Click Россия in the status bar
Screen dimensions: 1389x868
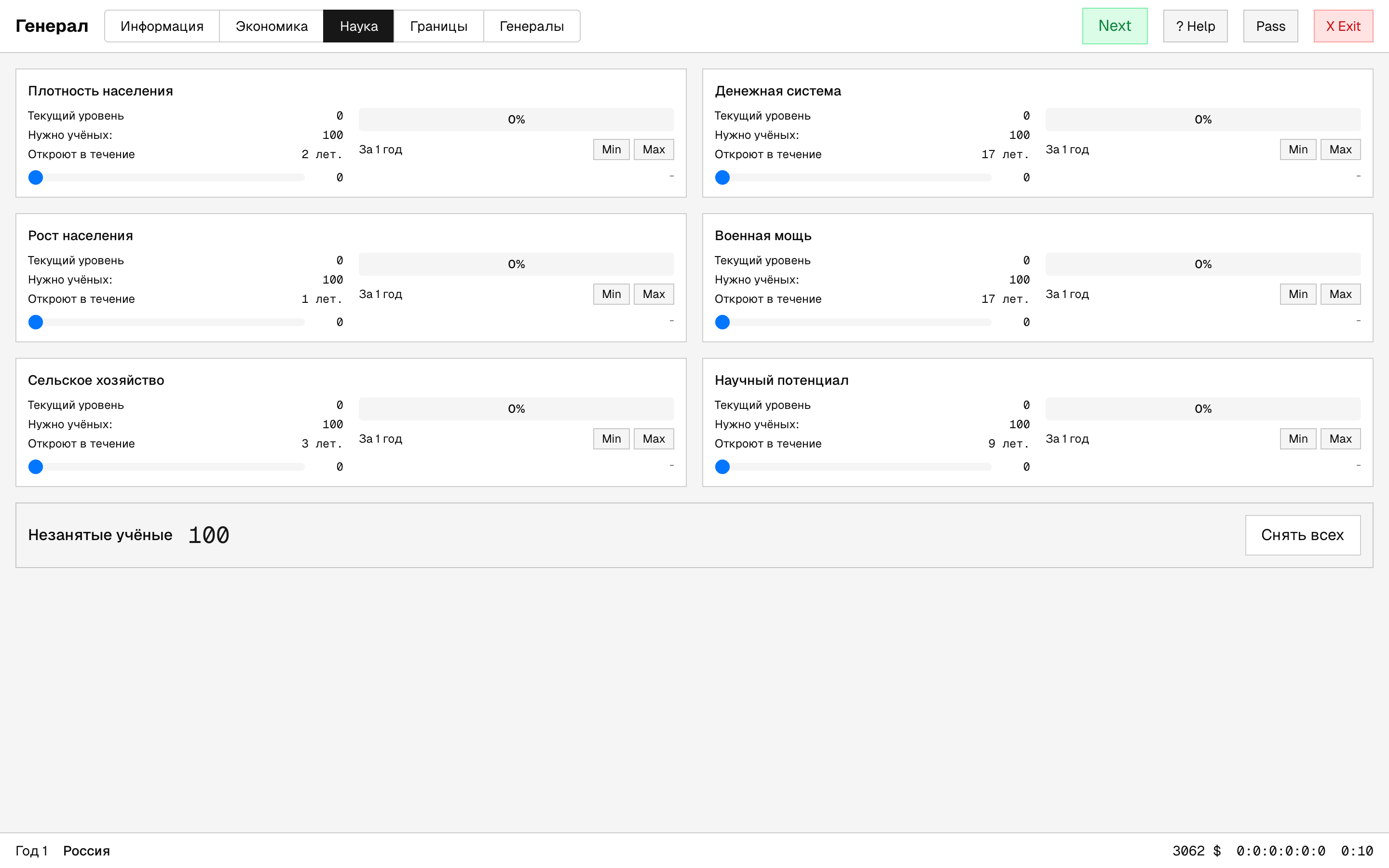click(x=86, y=851)
